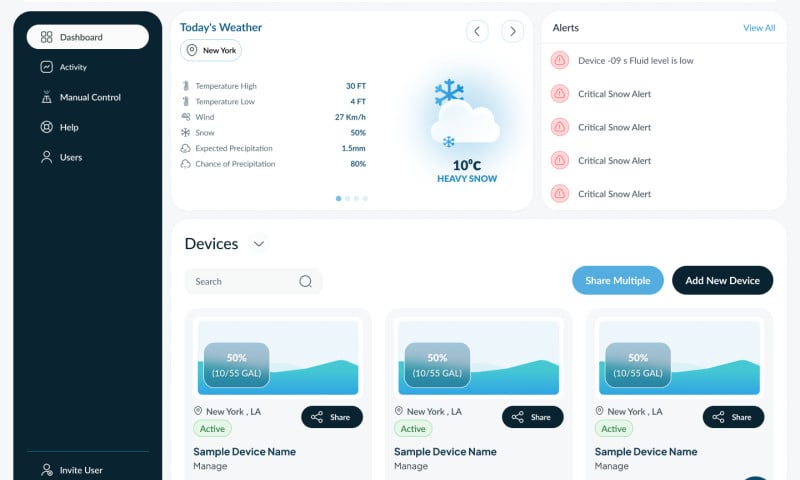Click the Wind icon in weather list
This screenshot has width=800, height=480.
tap(185, 117)
